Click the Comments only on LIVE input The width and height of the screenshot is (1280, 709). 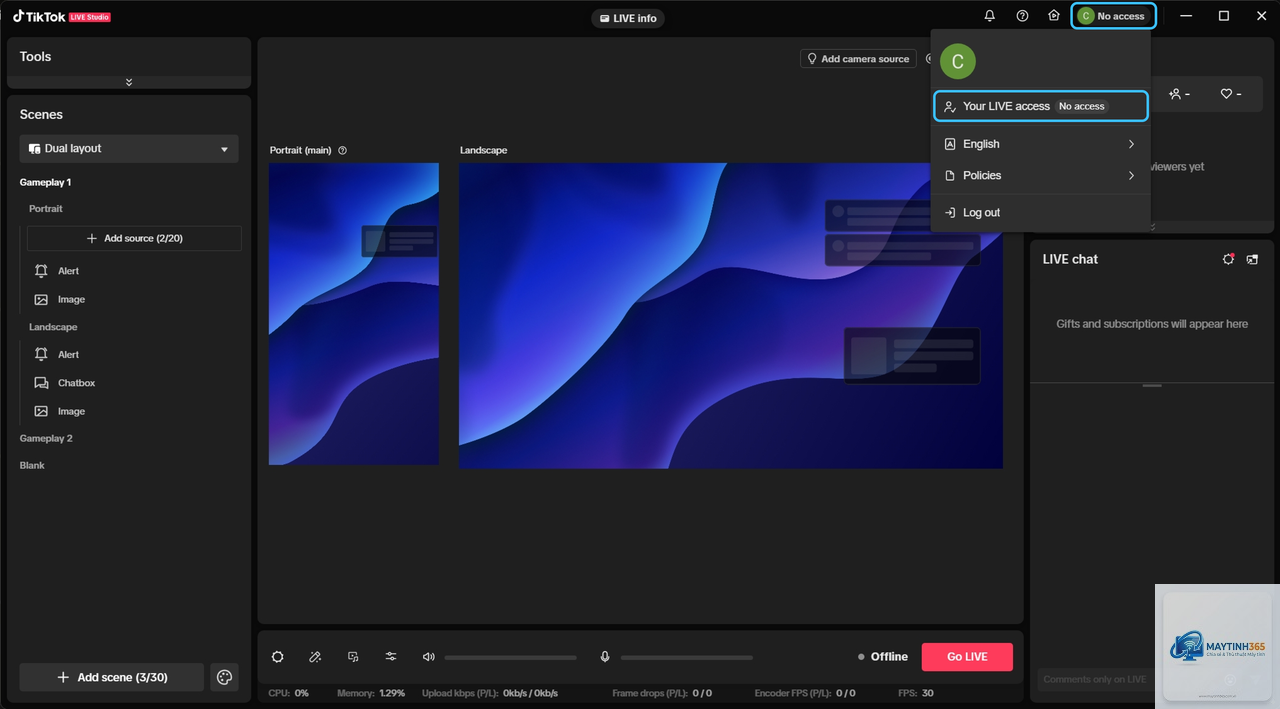point(1096,679)
